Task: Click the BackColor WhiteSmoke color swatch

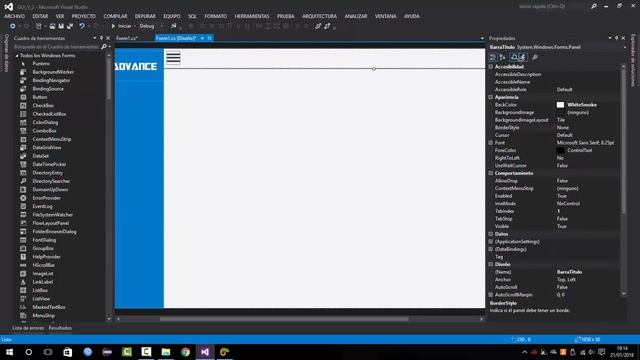Action: click(560, 105)
